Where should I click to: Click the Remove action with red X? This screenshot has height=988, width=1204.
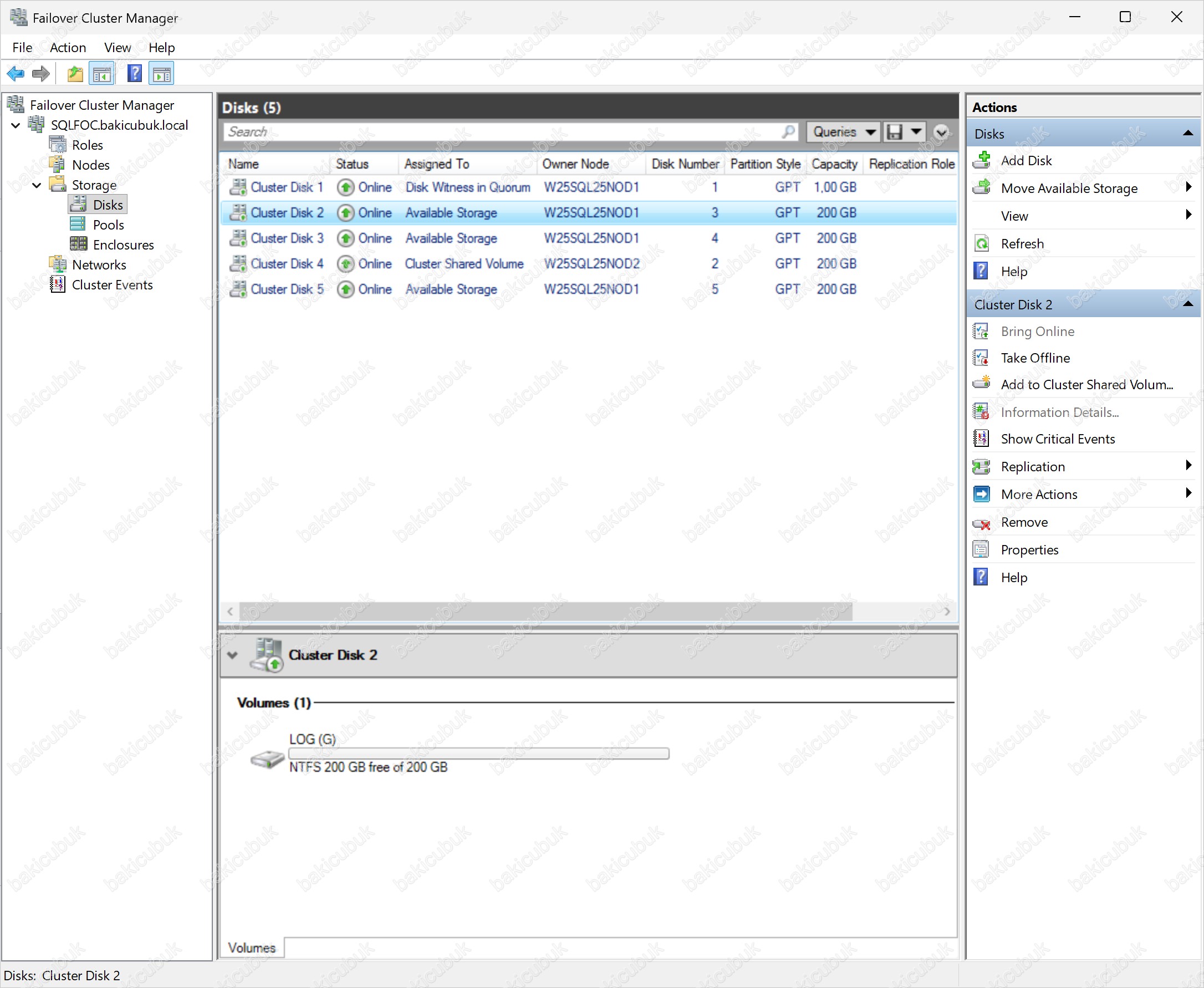coord(1024,522)
